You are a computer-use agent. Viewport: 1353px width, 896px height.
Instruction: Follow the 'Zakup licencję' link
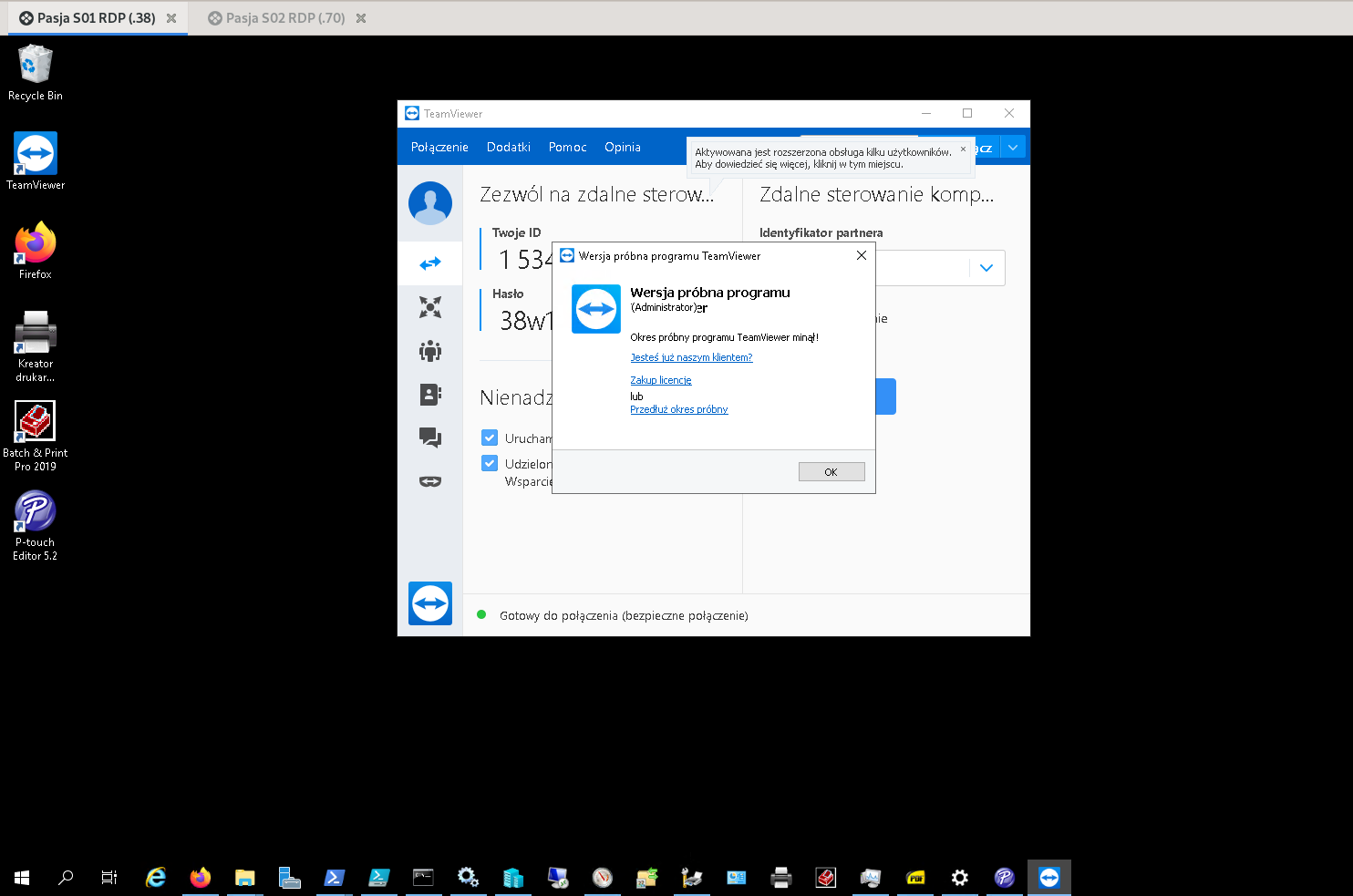click(x=661, y=380)
